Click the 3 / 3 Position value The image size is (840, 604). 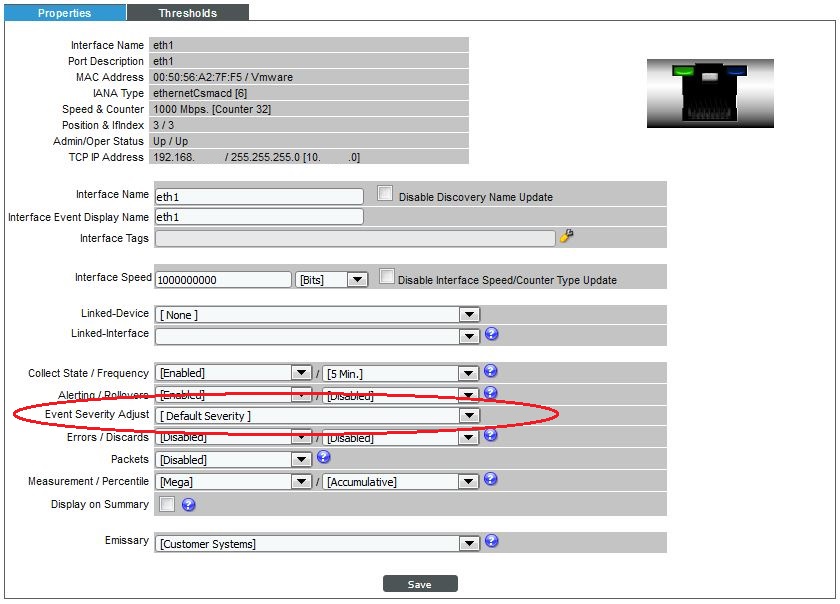163,125
